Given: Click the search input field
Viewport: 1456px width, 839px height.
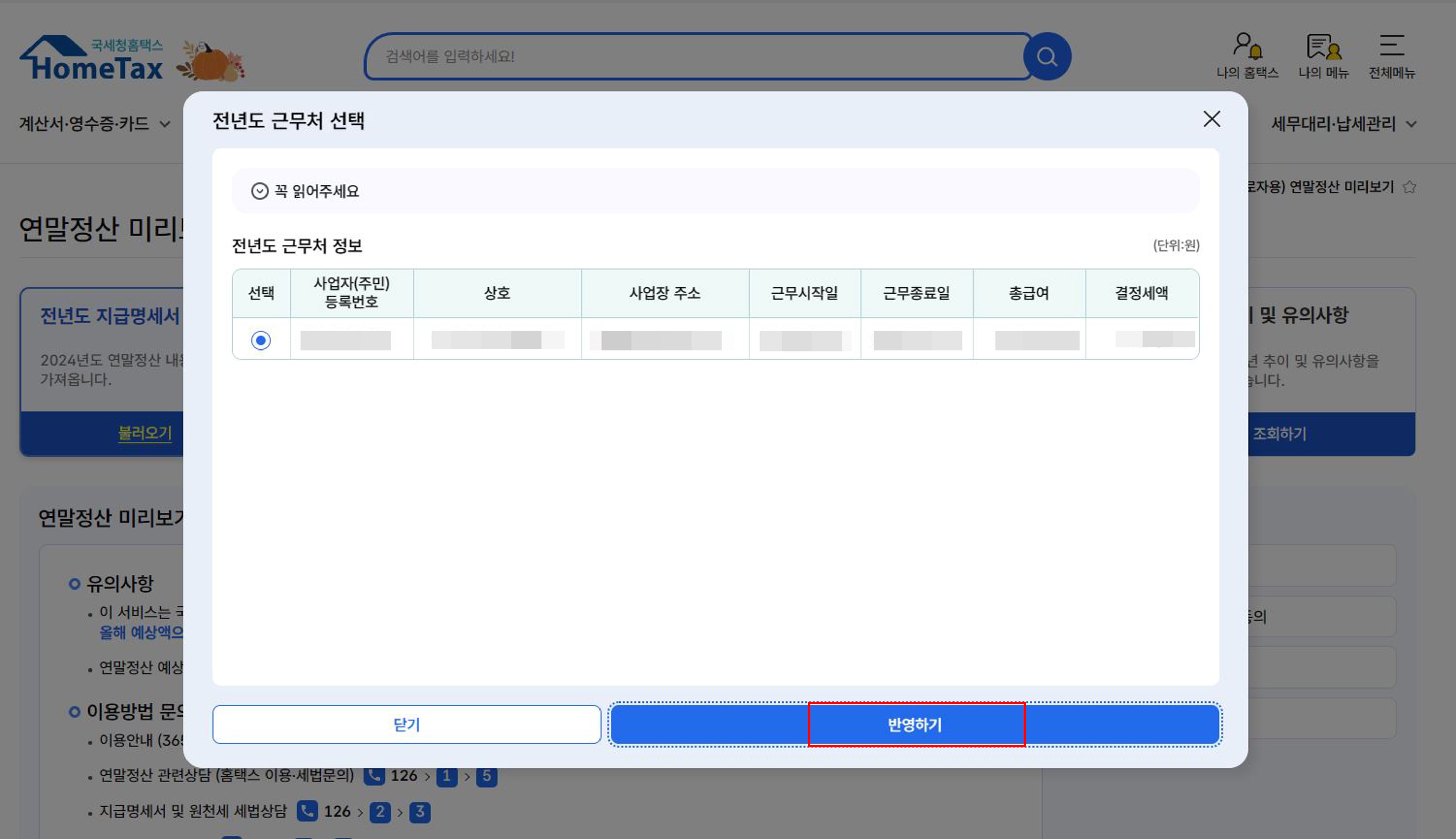Looking at the screenshot, I should pos(692,57).
